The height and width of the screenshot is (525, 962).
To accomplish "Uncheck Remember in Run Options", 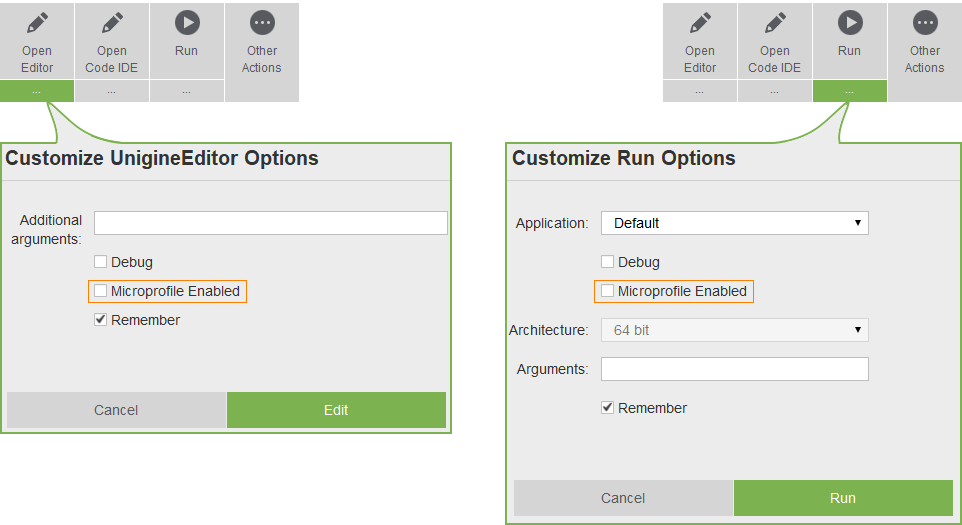I will [x=607, y=407].
